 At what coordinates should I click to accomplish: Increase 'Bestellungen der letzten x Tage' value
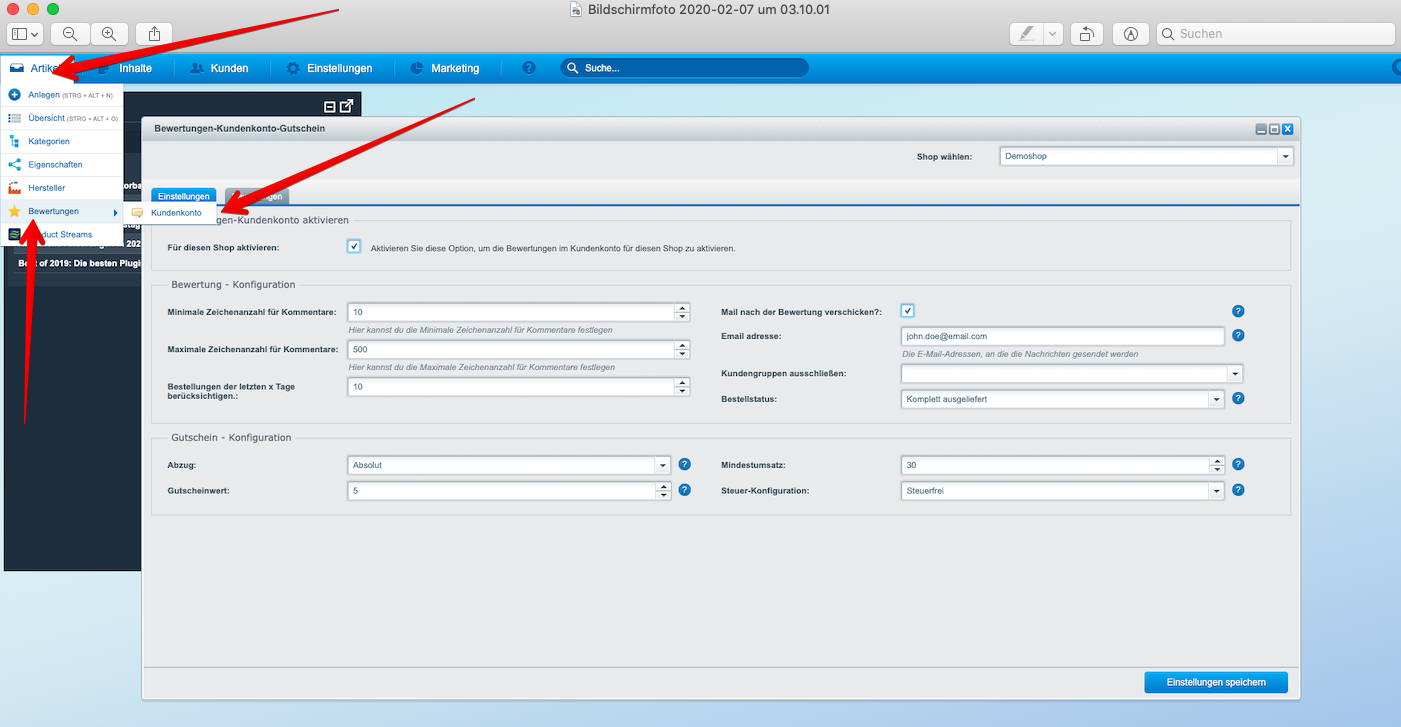click(x=682, y=382)
